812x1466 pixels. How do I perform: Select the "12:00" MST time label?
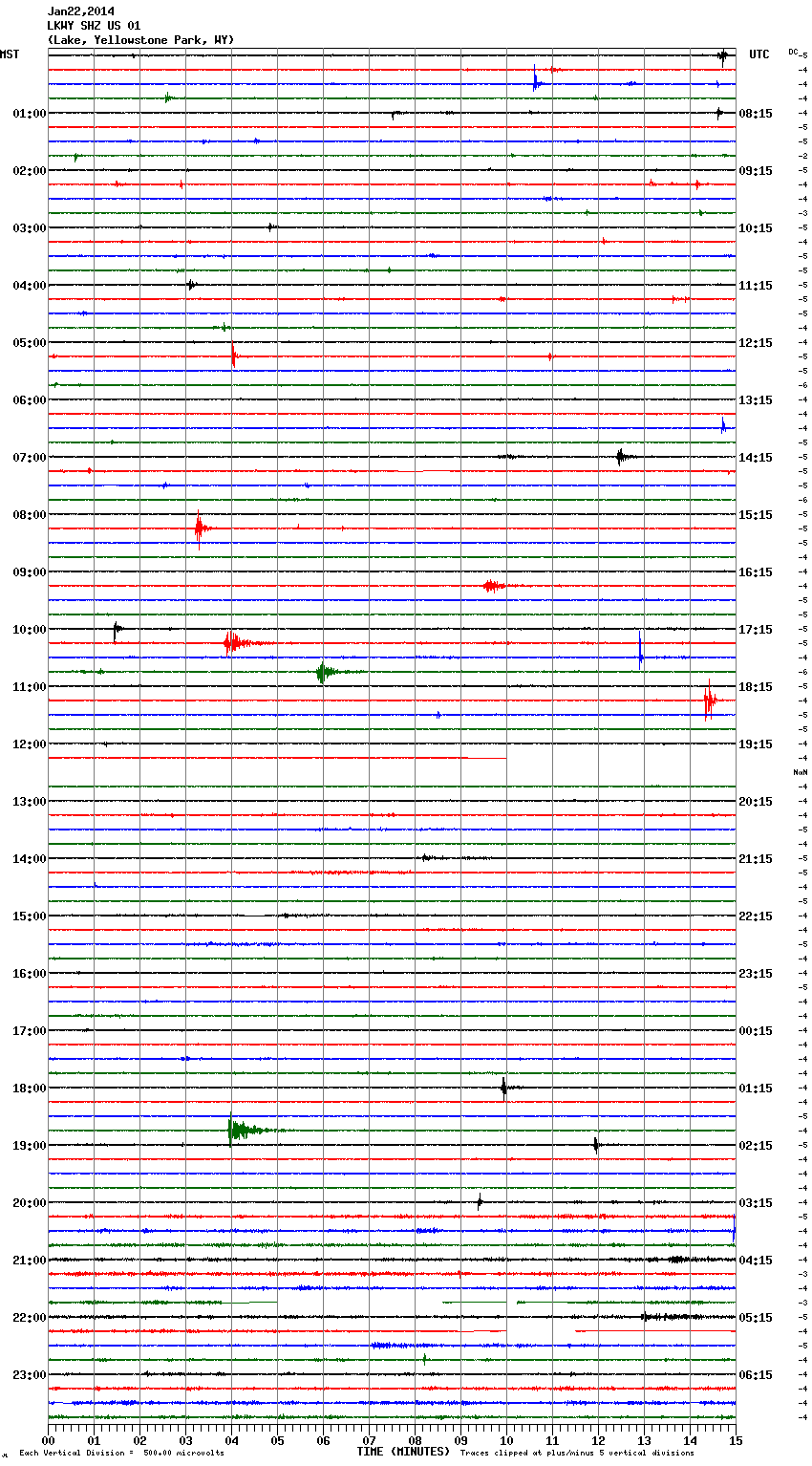coord(30,744)
